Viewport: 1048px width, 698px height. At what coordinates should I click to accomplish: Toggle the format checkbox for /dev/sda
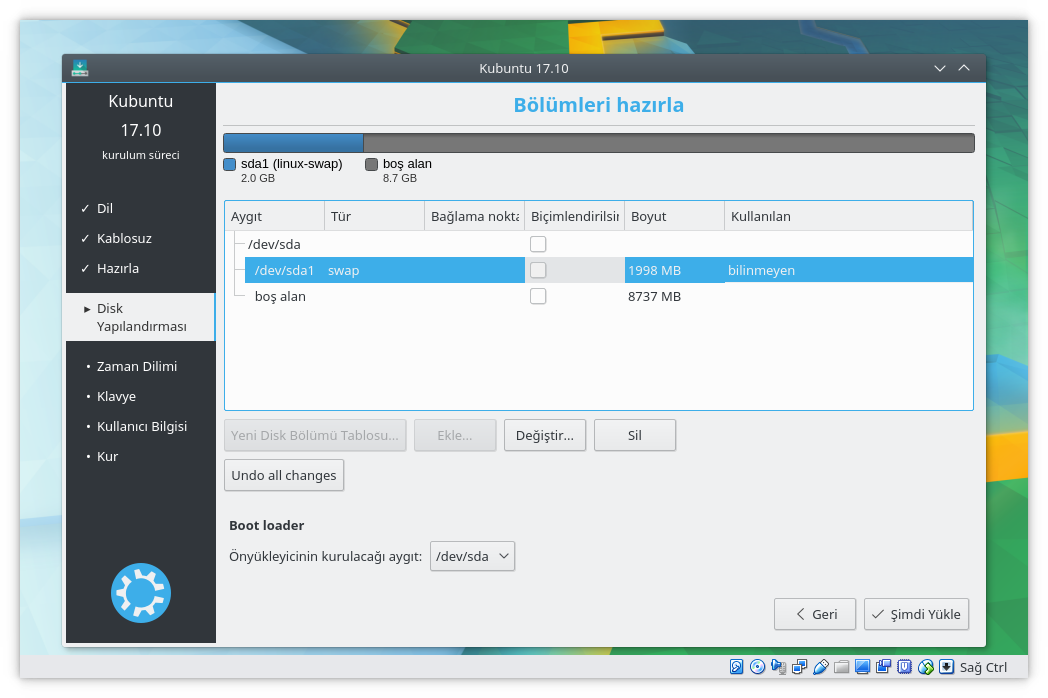pos(538,244)
